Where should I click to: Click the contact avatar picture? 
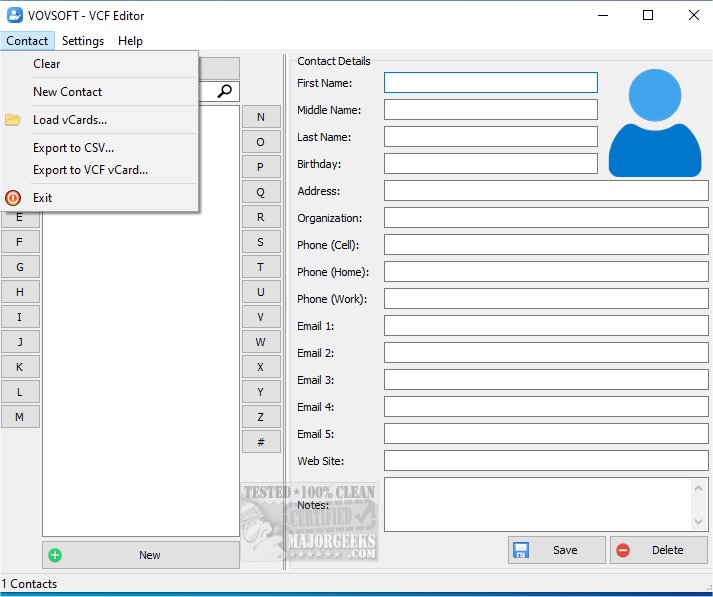655,123
